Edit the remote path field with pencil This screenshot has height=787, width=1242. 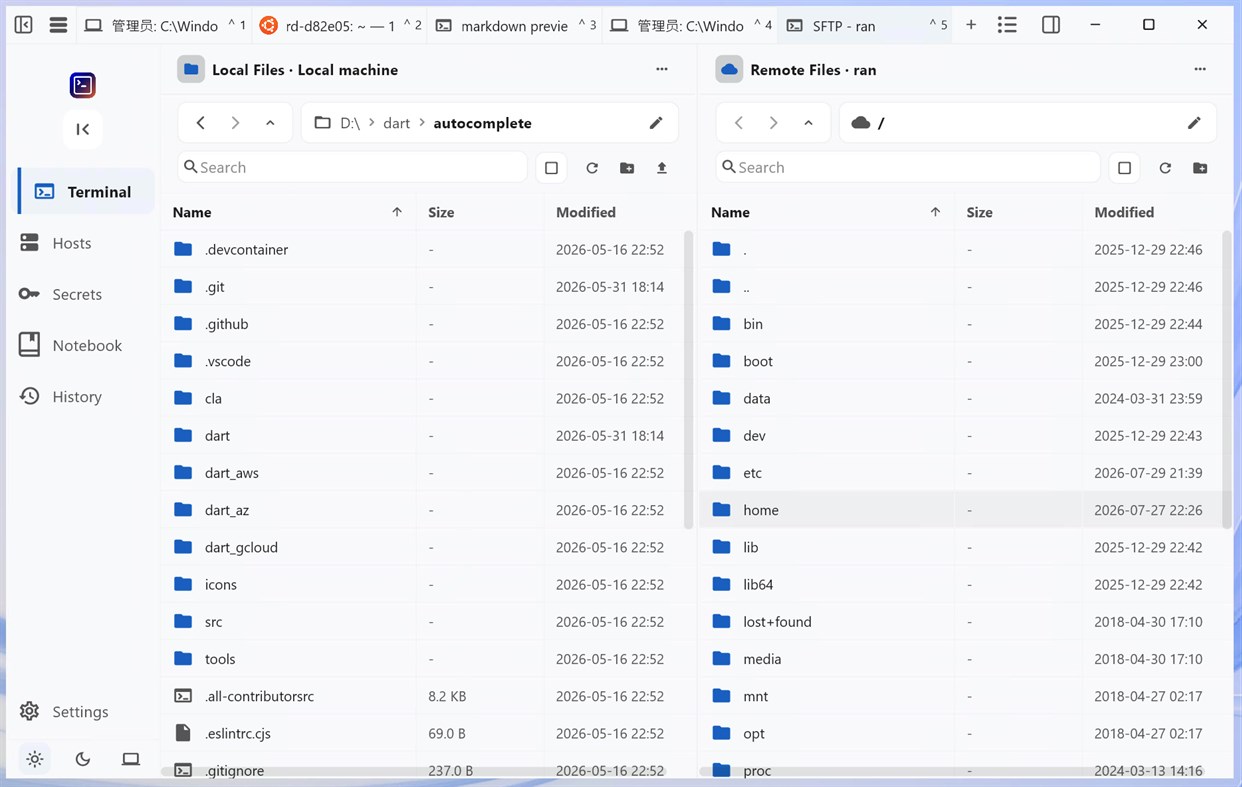pyautogui.click(x=1194, y=123)
